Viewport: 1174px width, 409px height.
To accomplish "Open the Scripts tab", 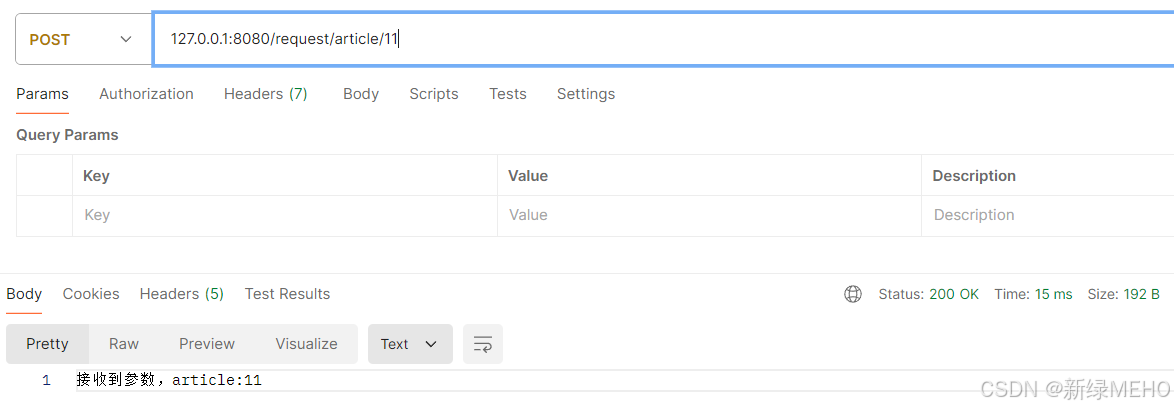I will coord(434,94).
